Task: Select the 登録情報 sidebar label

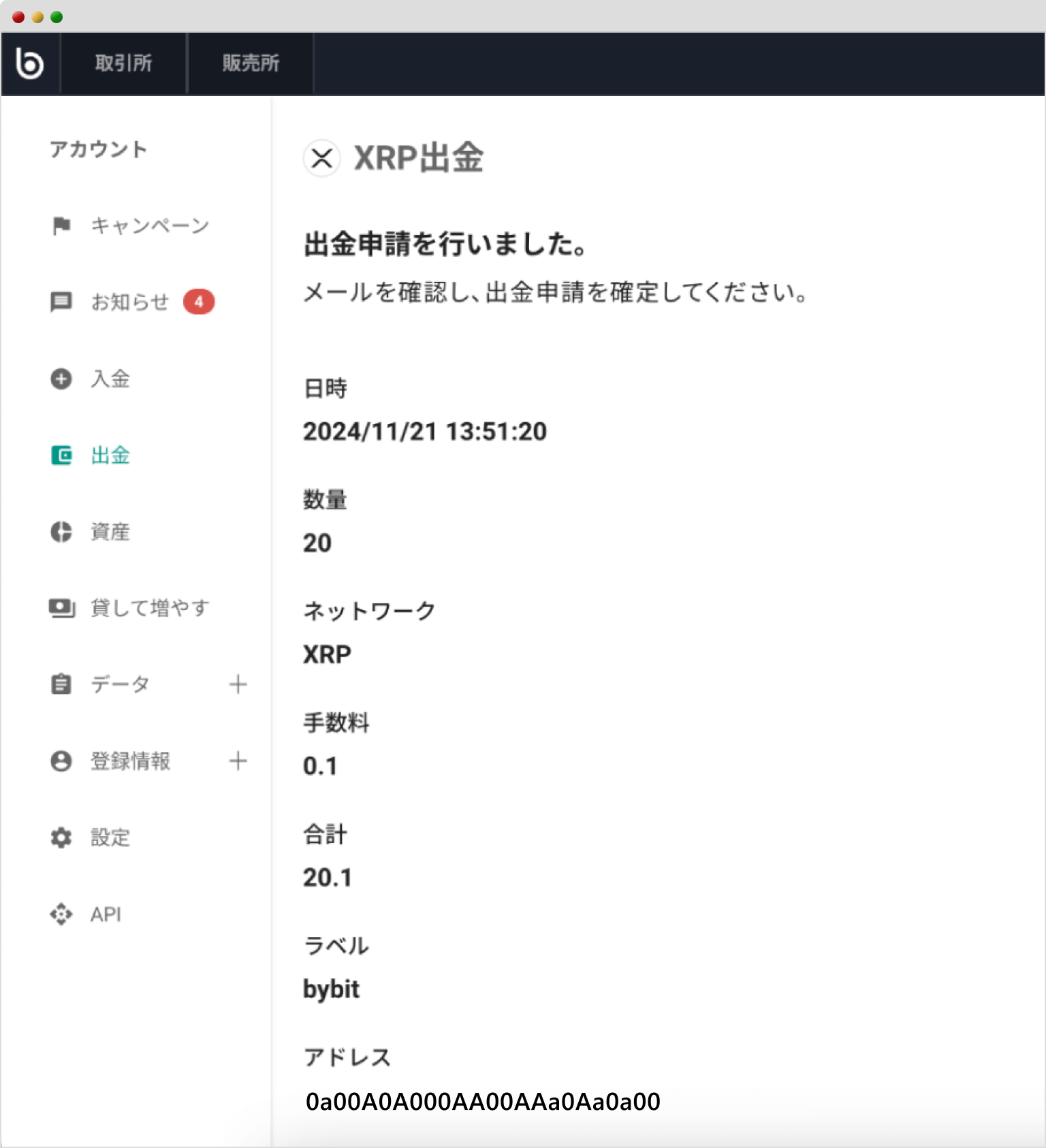Action: point(130,761)
